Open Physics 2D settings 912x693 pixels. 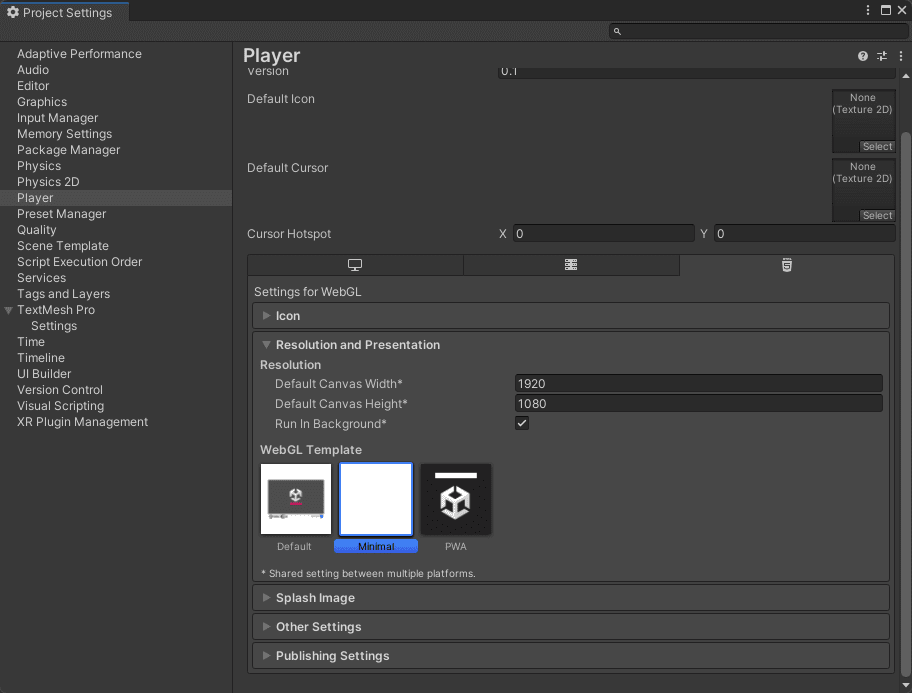click(x=48, y=182)
